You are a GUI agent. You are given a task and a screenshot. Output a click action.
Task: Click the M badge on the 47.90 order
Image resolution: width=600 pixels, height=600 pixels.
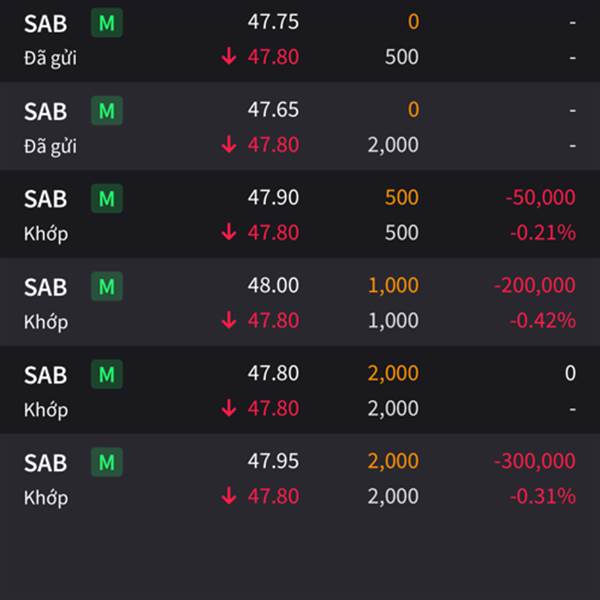pos(107,198)
